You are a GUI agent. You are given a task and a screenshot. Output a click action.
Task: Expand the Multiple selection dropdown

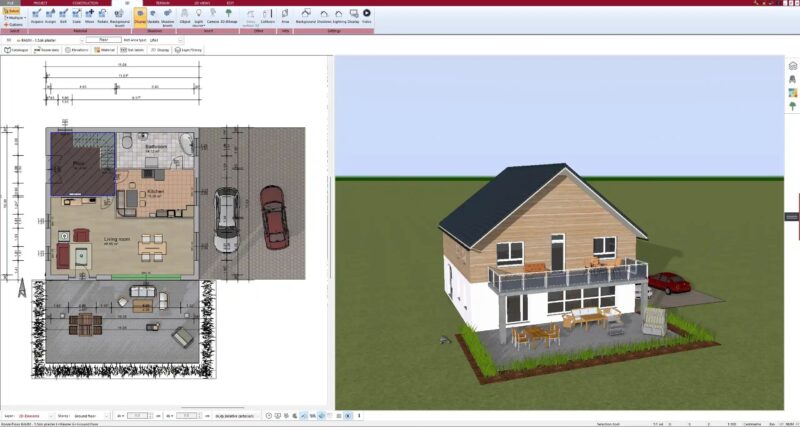[x=15, y=17]
